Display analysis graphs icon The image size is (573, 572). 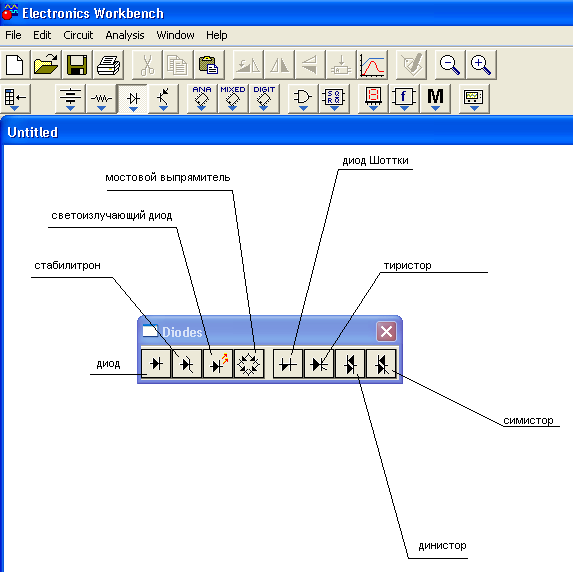372,65
